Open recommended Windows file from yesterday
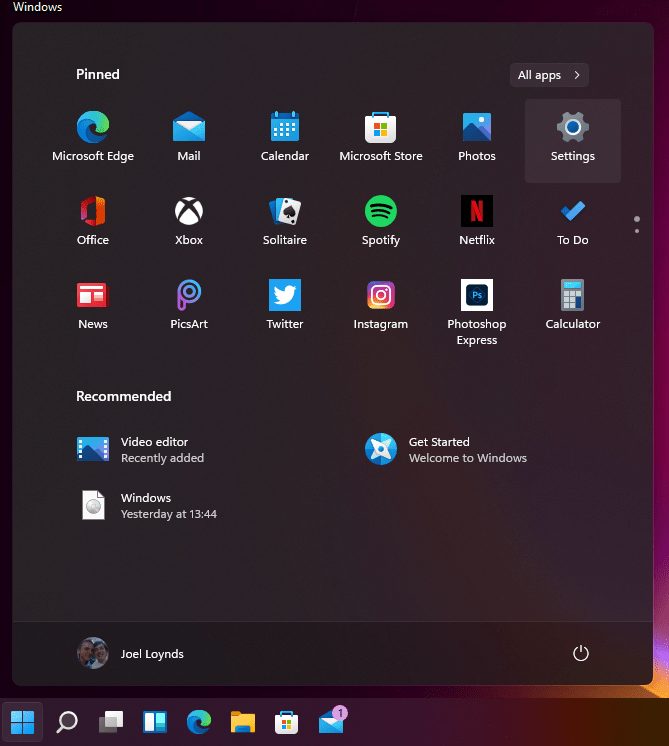This screenshot has height=746, width=669. tap(147, 506)
